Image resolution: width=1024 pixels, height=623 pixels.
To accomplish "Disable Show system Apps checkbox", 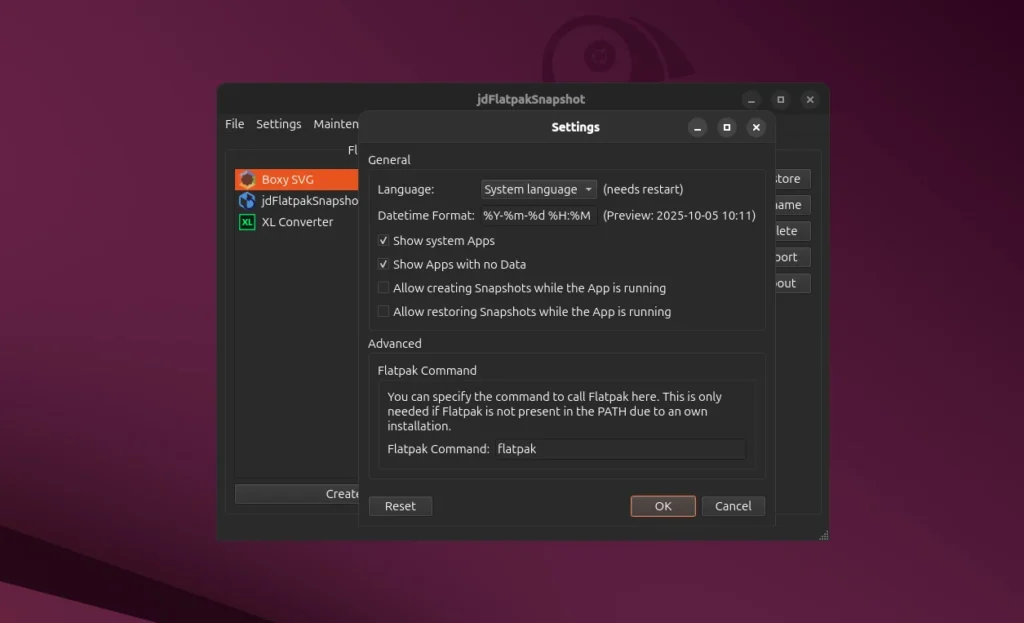I will (384, 241).
